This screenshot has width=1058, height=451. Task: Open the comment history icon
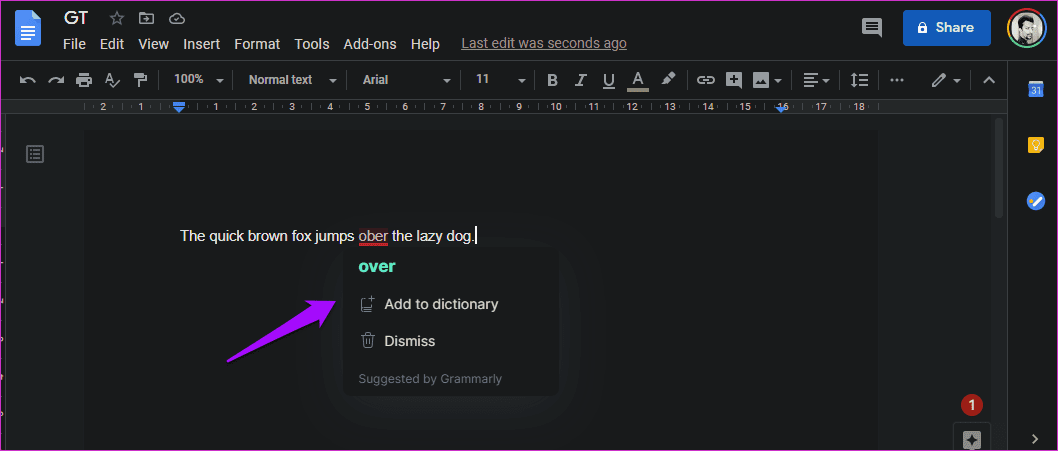872,28
